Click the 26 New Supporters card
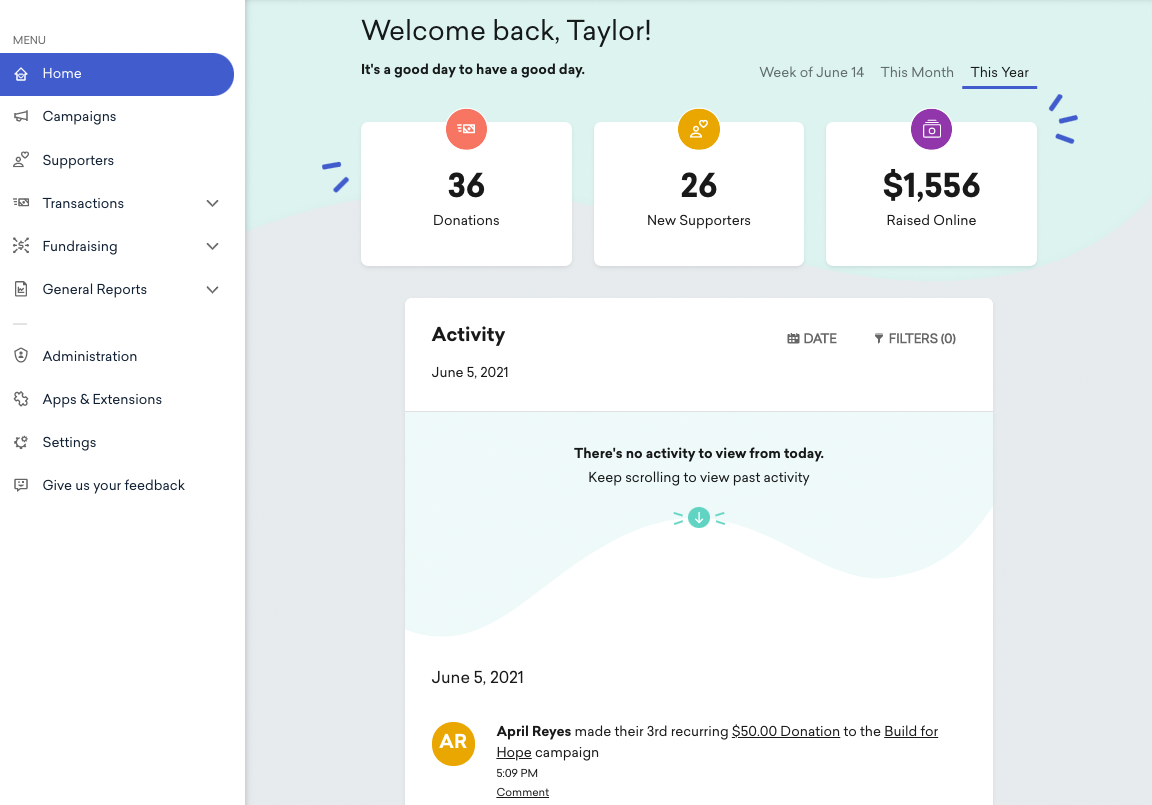Viewport: 1152px width, 805px height. [x=699, y=194]
